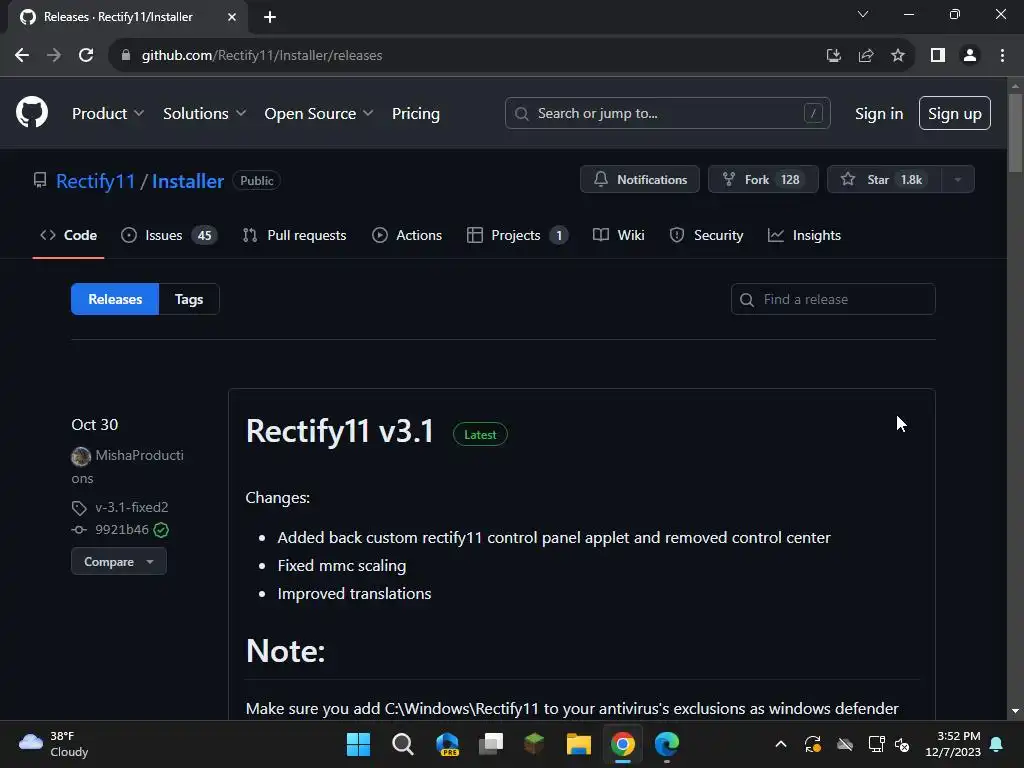Open the Rectify11 v3.1 release title

pyautogui.click(x=340, y=432)
